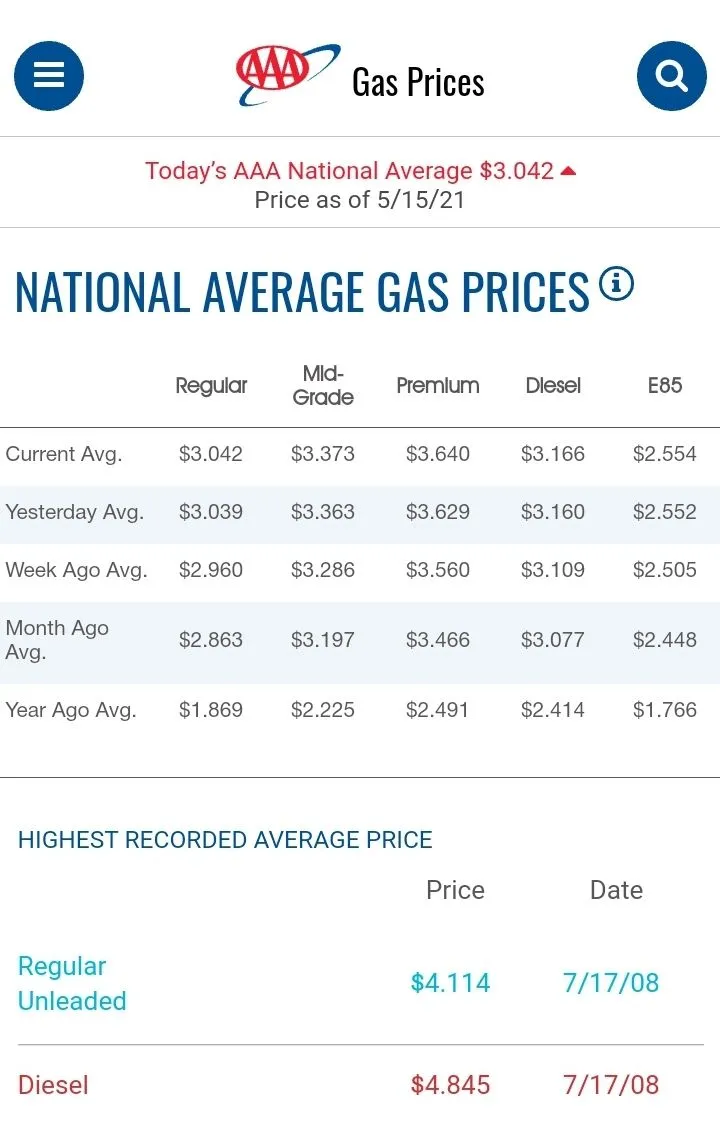The height and width of the screenshot is (1125, 720).
Task: Click the AAA logo
Action: 286,74
